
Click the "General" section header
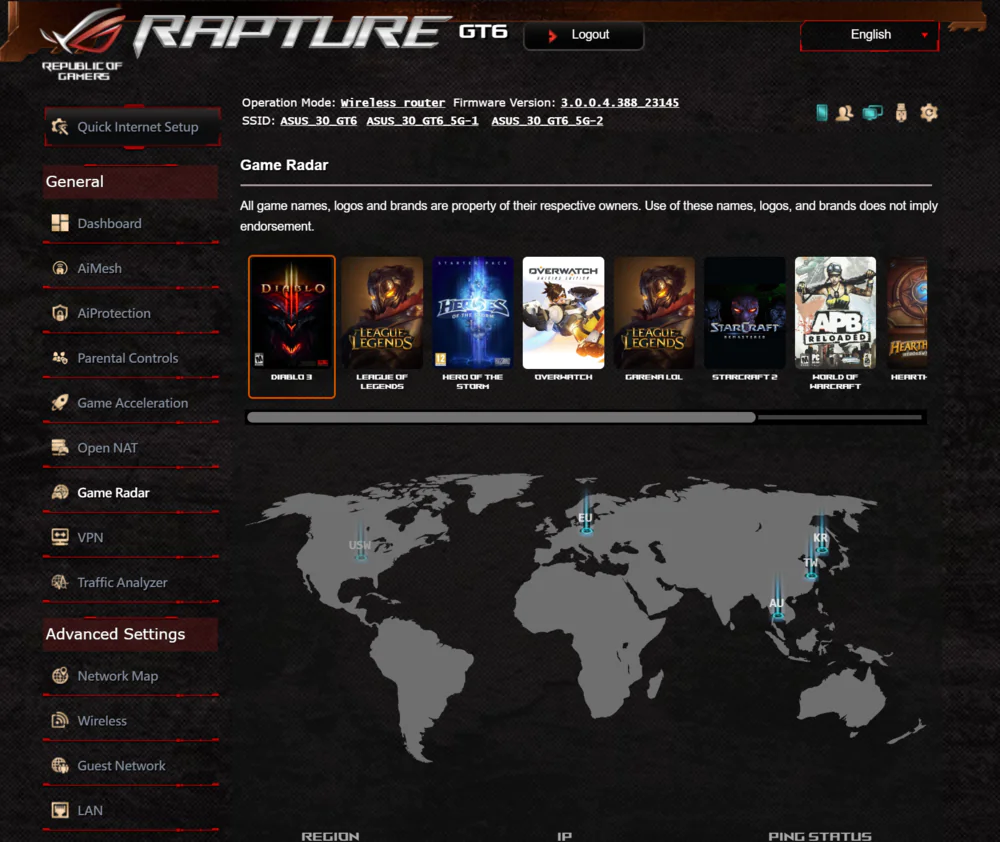[131, 182]
